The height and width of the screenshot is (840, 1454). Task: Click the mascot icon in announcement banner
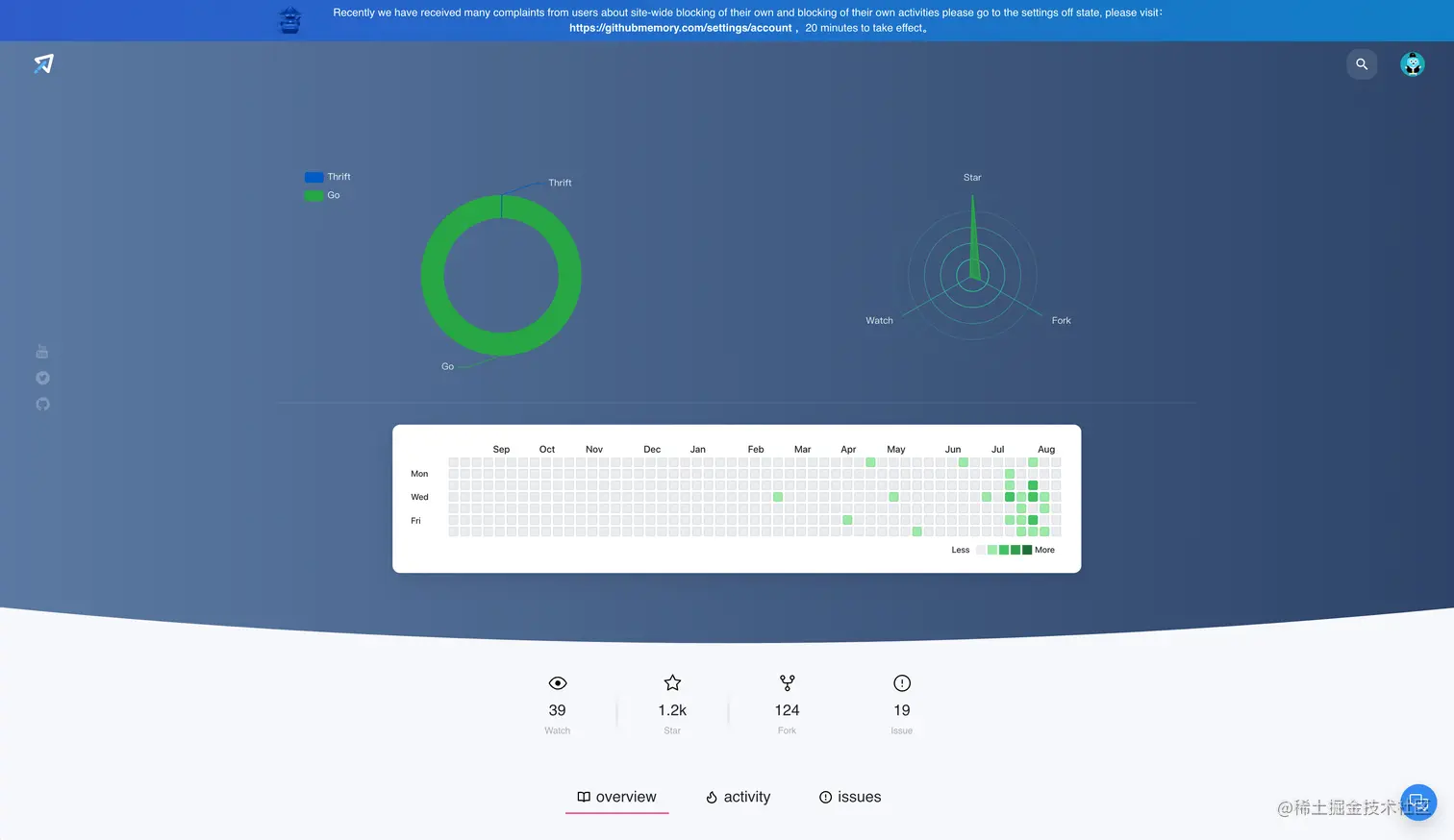(289, 20)
